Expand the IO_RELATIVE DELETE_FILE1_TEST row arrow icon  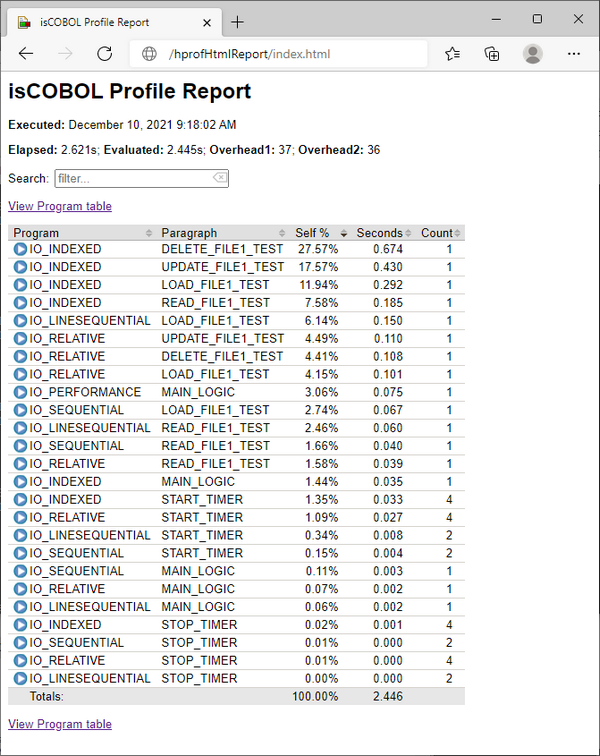pos(20,356)
